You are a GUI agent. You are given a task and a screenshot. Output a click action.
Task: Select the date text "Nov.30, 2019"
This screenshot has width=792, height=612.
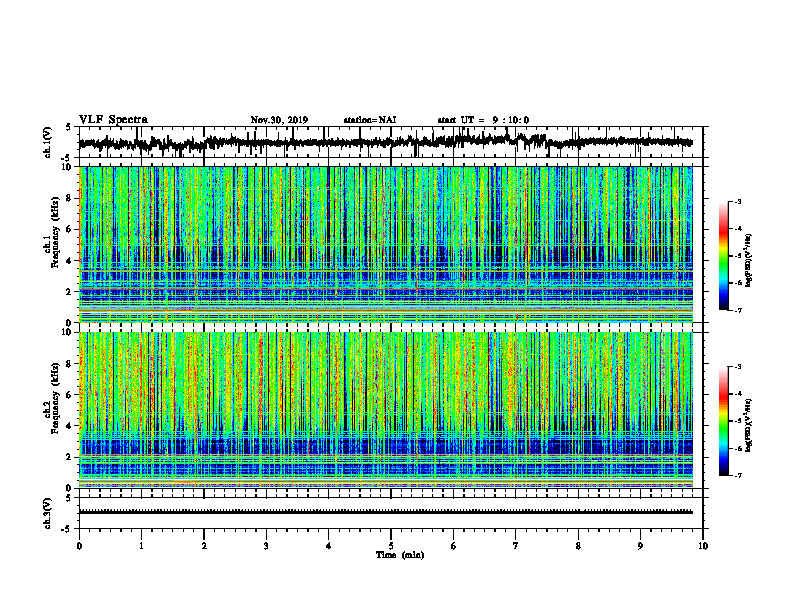[279, 120]
